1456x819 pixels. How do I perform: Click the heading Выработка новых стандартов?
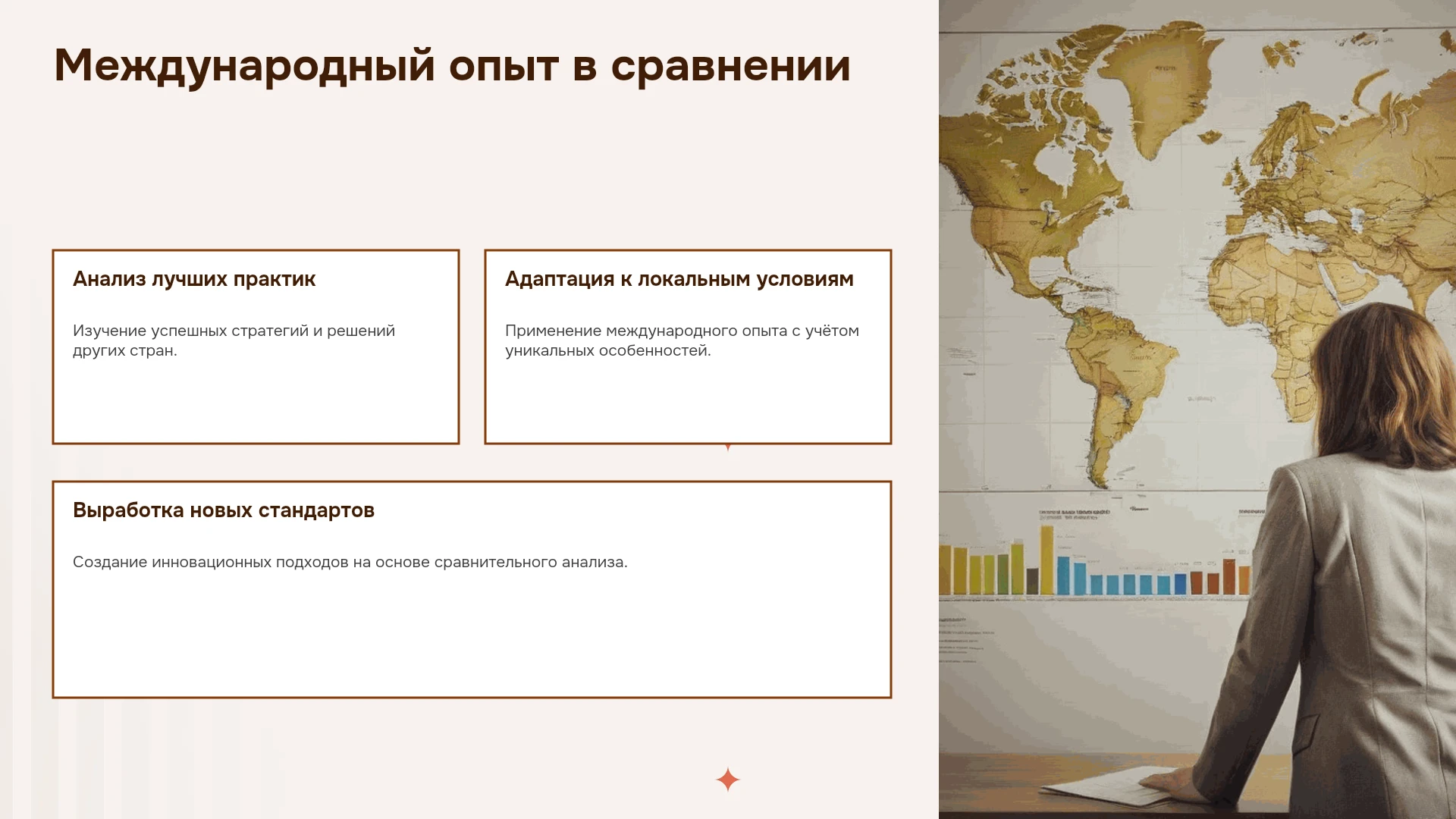tap(224, 510)
